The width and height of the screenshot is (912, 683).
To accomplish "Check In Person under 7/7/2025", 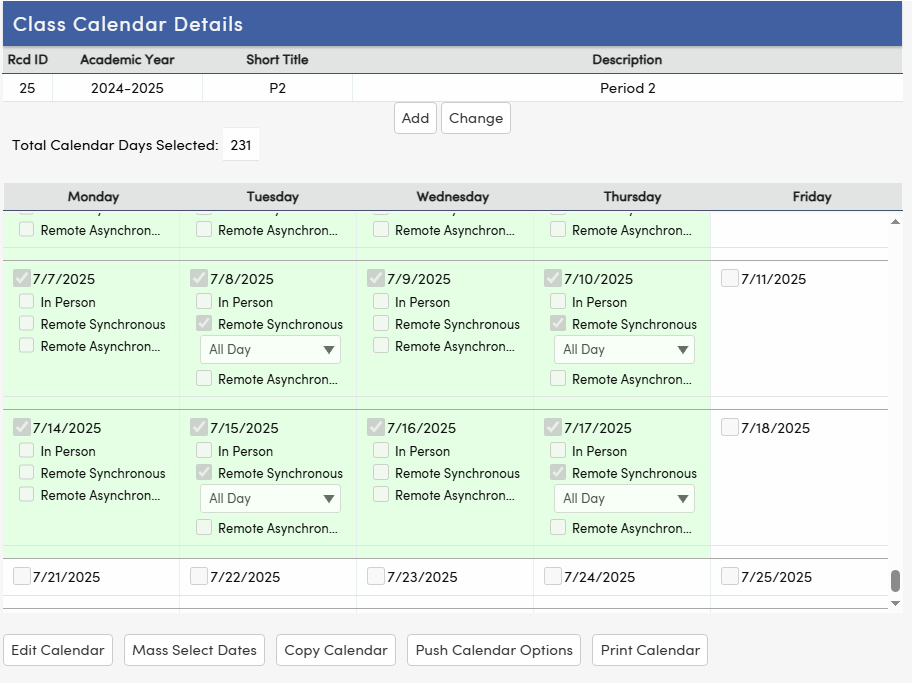I will [x=27, y=301].
